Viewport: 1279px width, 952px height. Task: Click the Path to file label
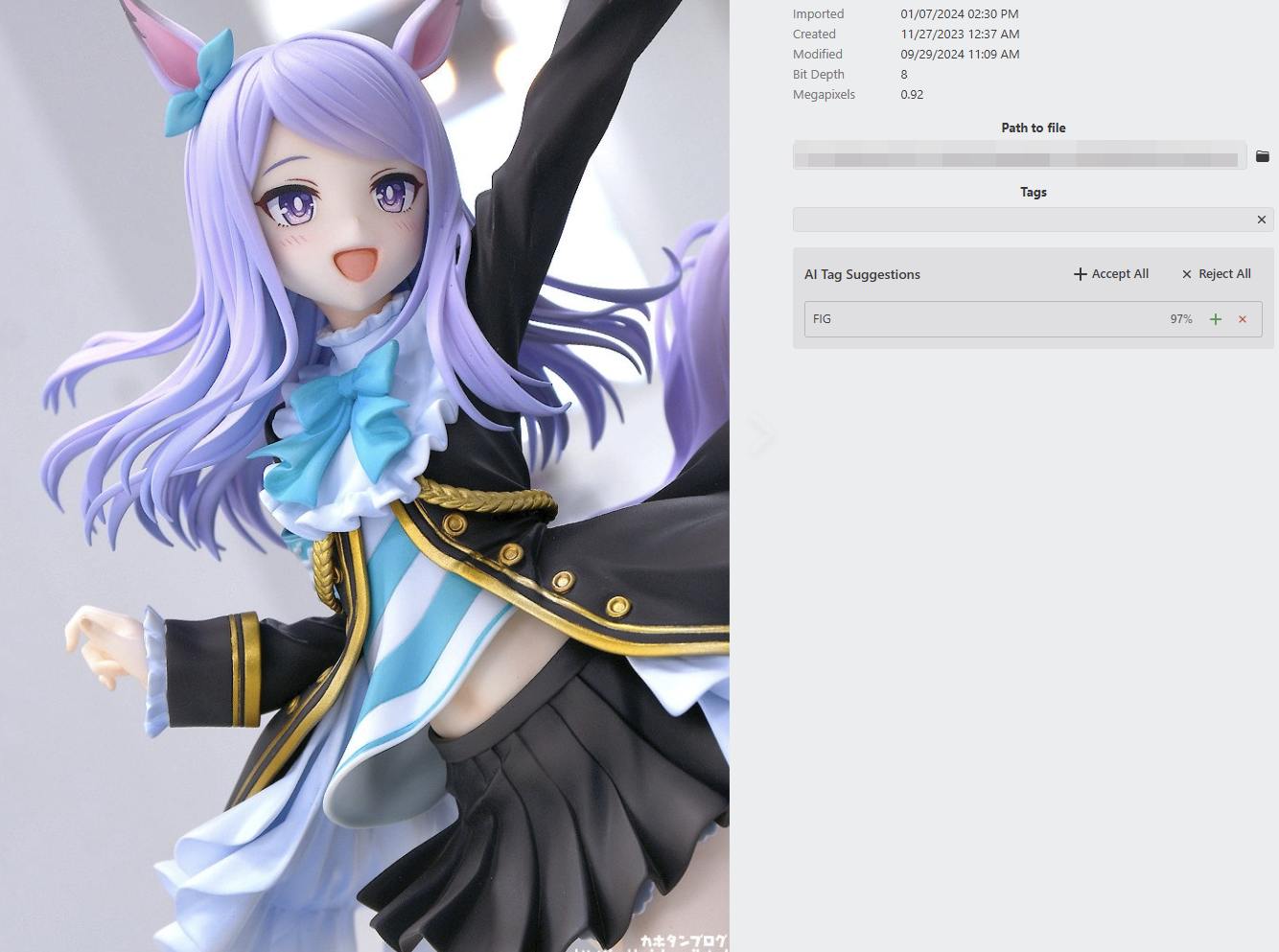click(x=1034, y=128)
